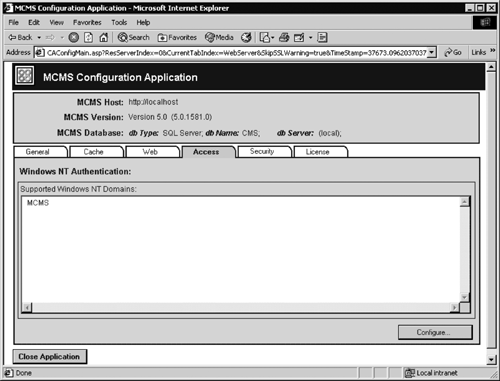Click the page scrollbar up arrow
500x381 pixels.
491,67
